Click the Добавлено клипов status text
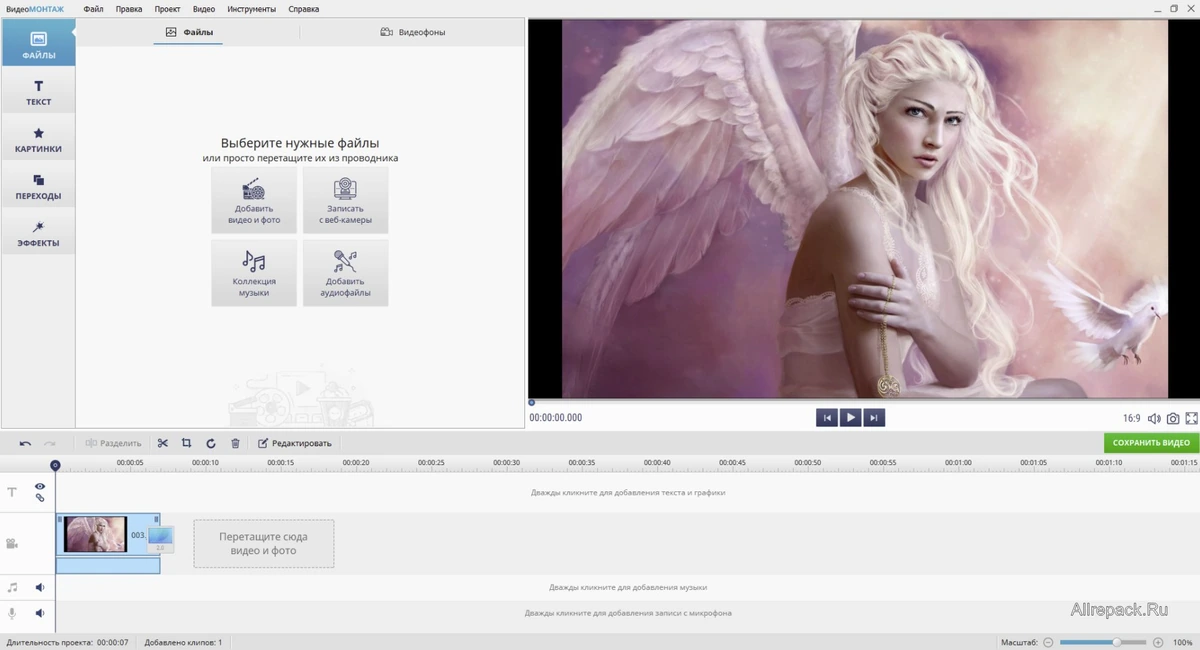The image size is (1200, 650). (183, 642)
